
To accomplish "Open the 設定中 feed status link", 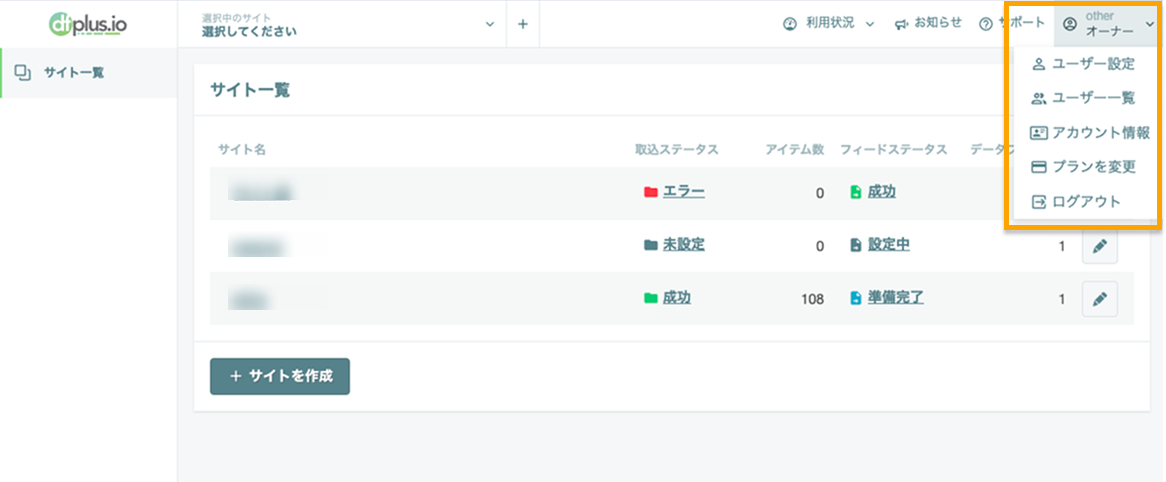I will pyautogui.click(x=889, y=245).
